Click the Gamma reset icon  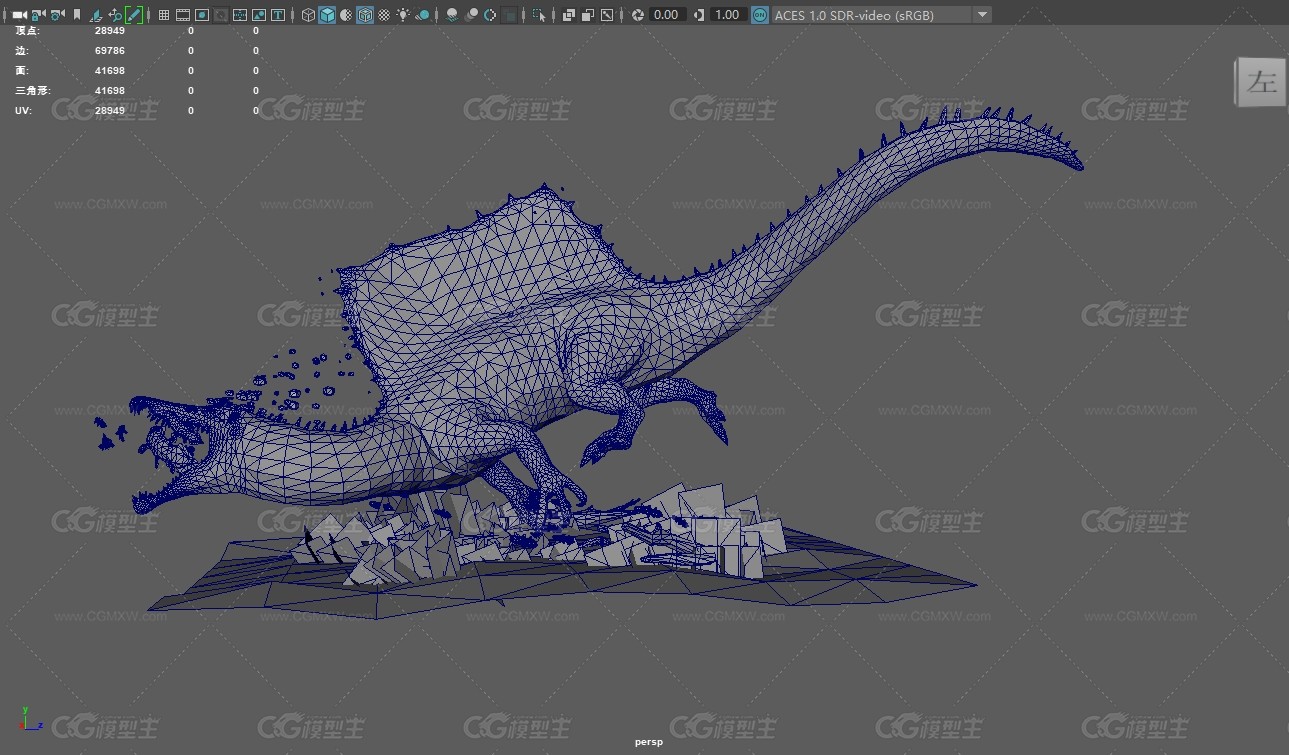[x=698, y=15]
